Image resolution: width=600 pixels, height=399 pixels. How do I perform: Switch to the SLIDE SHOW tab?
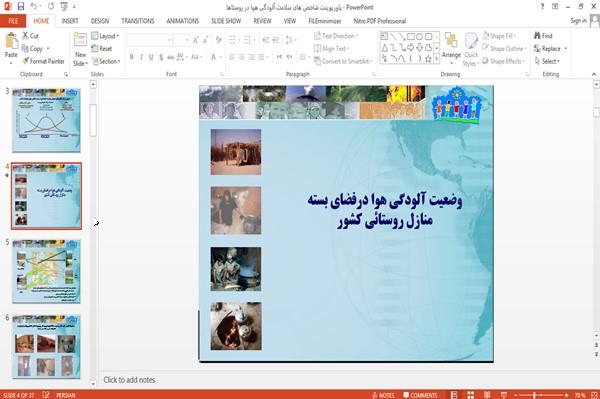(x=226, y=21)
